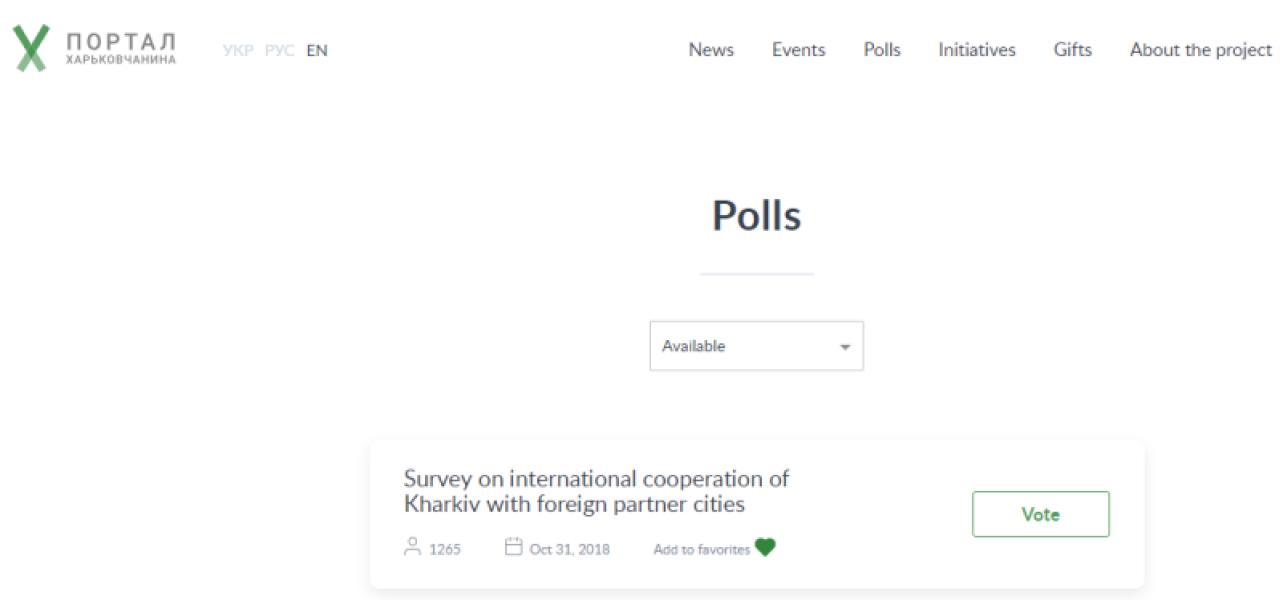Switch language to РУС
This screenshot has width=1283, height=600.
tap(280, 50)
